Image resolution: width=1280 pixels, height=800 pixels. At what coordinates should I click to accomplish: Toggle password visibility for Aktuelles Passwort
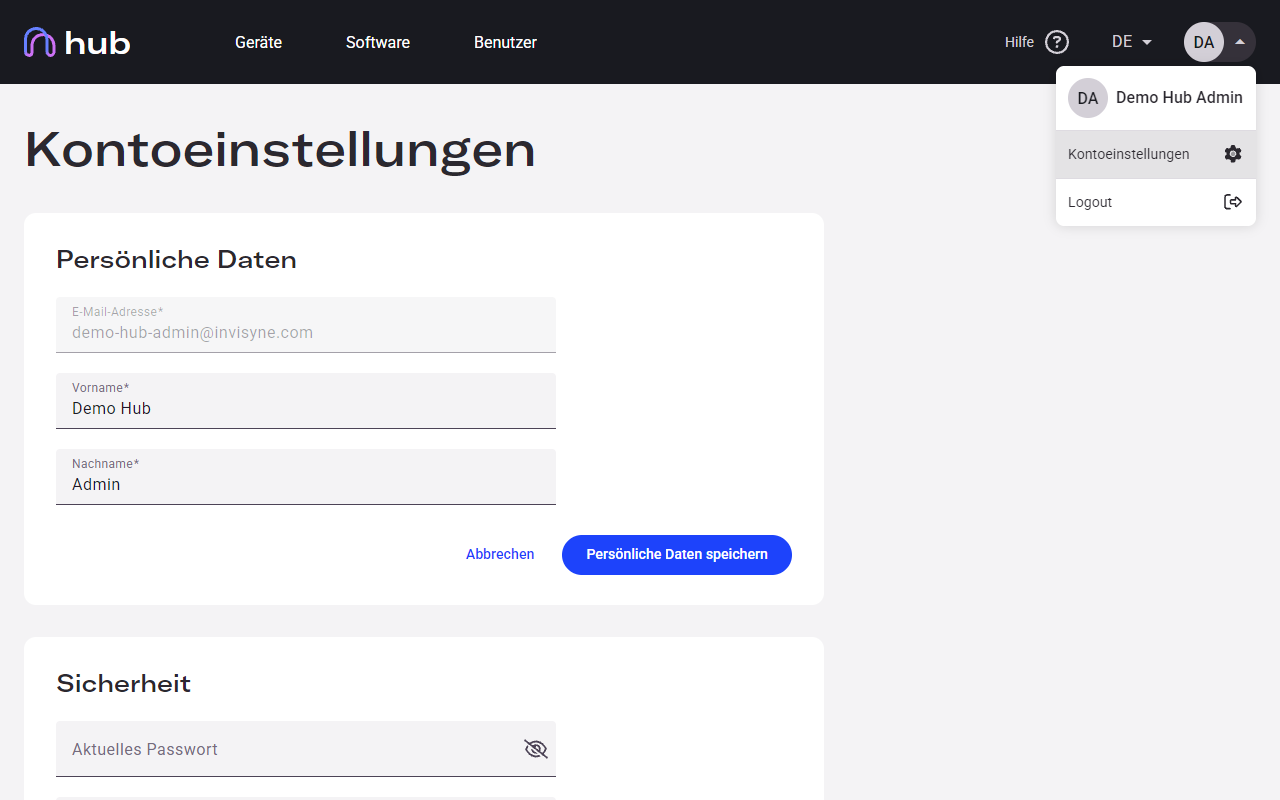coord(536,749)
